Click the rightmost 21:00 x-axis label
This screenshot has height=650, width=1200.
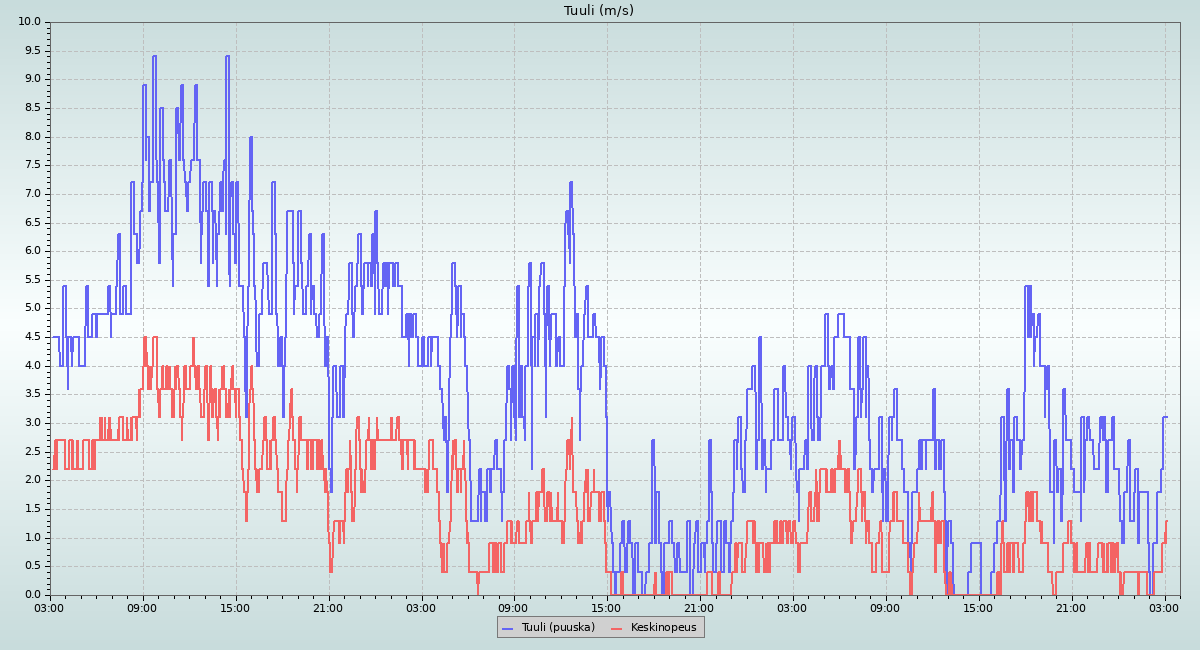click(1071, 607)
